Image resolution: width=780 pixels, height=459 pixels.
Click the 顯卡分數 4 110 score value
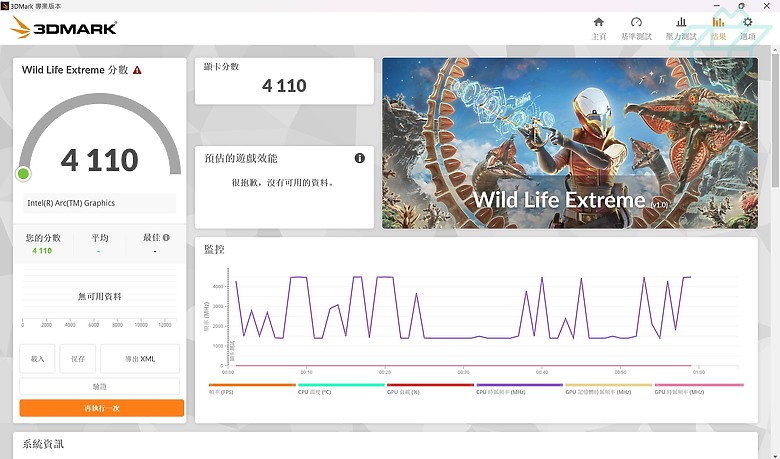coord(284,86)
